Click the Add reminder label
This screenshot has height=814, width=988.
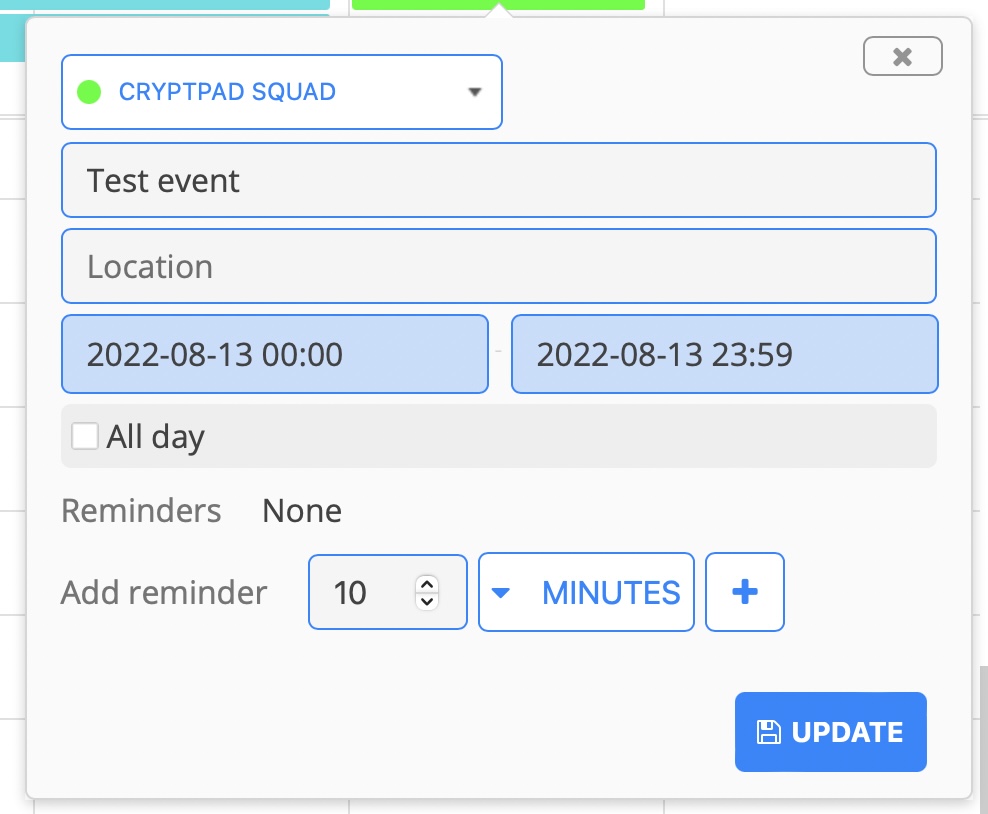(x=164, y=592)
